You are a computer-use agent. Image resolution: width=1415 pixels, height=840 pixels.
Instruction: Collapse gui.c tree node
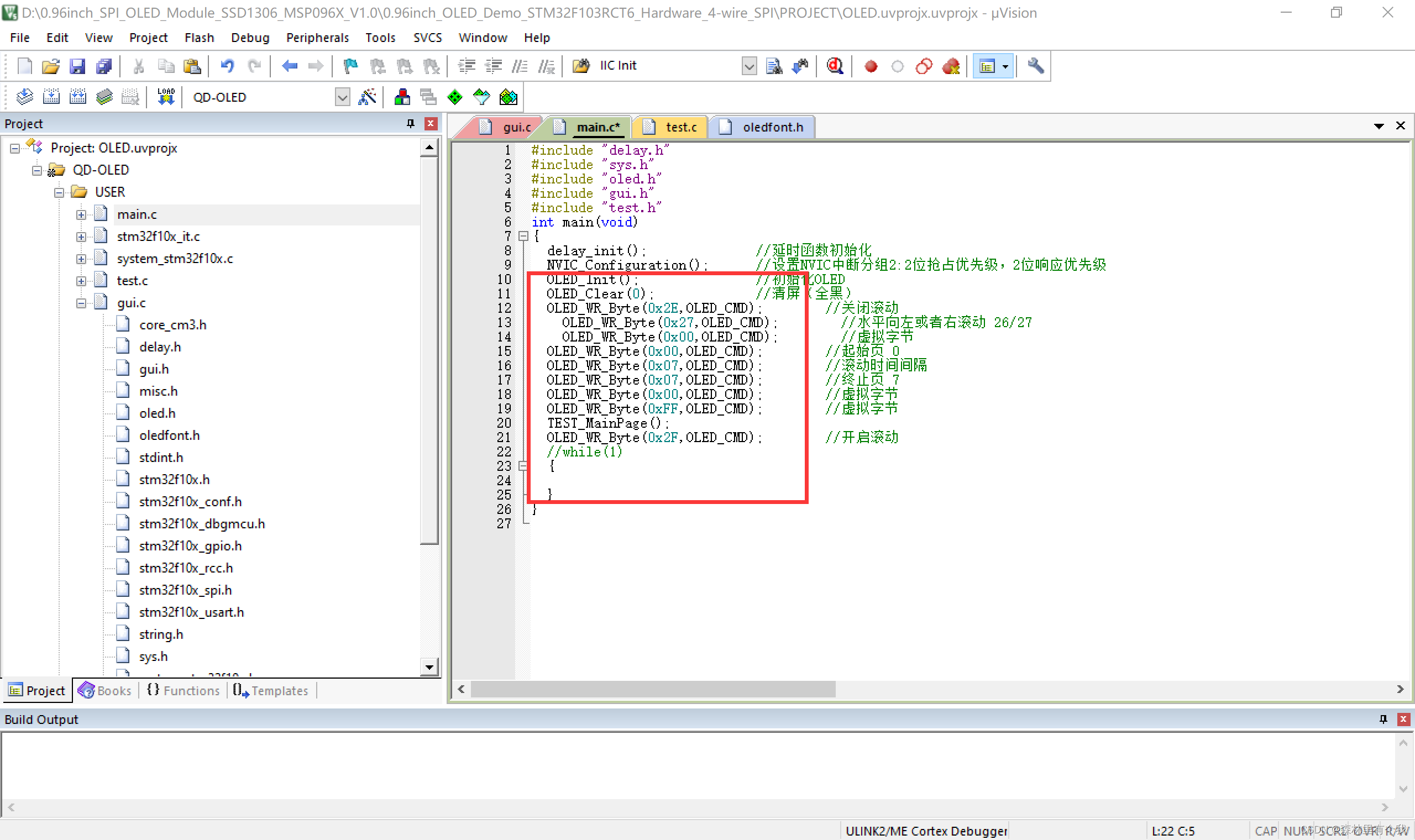click(x=81, y=303)
